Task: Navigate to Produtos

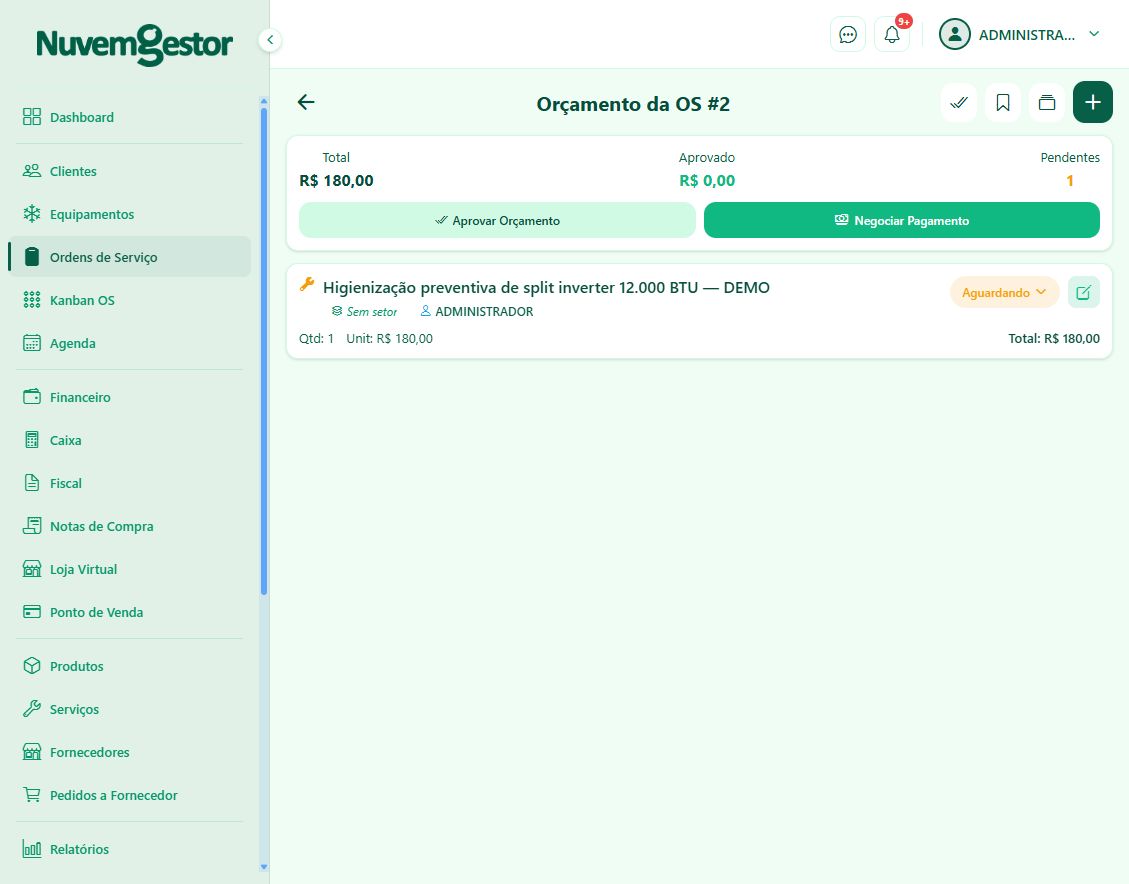Action: 130,667
